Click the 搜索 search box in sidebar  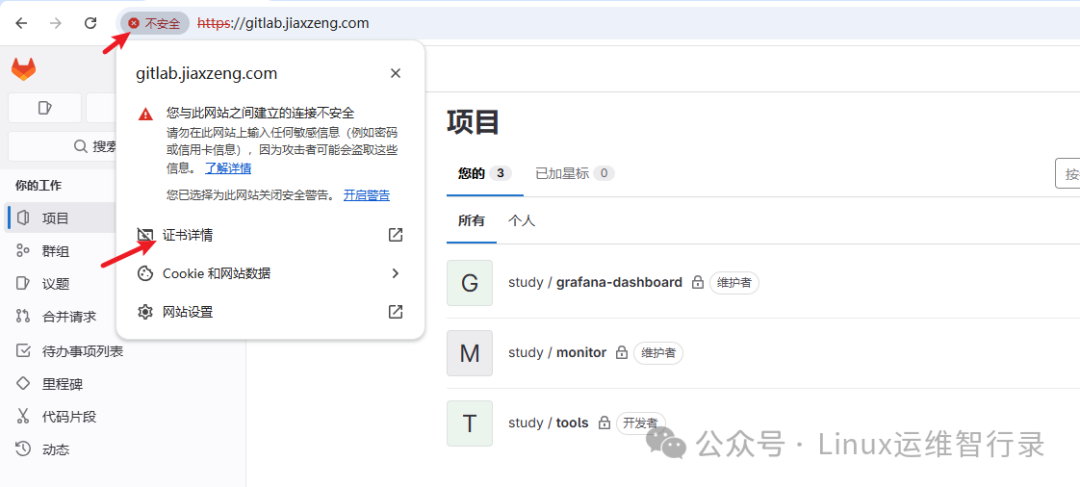[x=63, y=146]
